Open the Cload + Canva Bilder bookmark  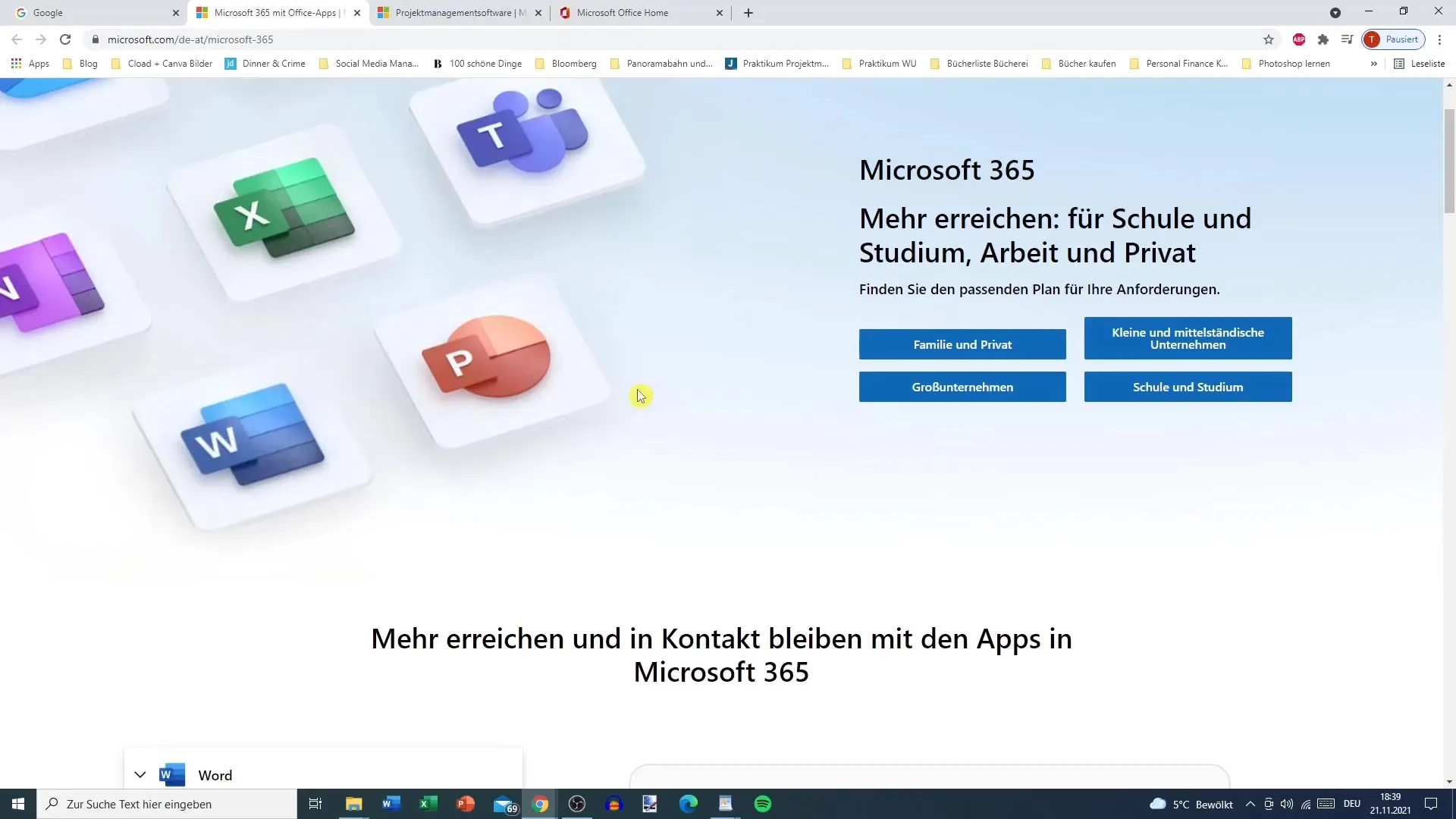(x=162, y=64)
